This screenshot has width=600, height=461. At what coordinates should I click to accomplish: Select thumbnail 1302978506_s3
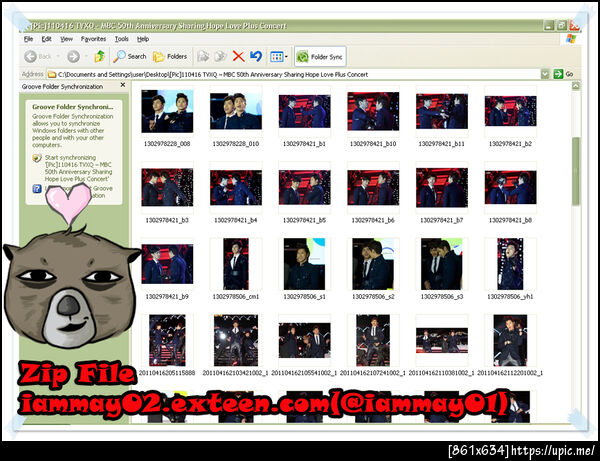(442, 264)
